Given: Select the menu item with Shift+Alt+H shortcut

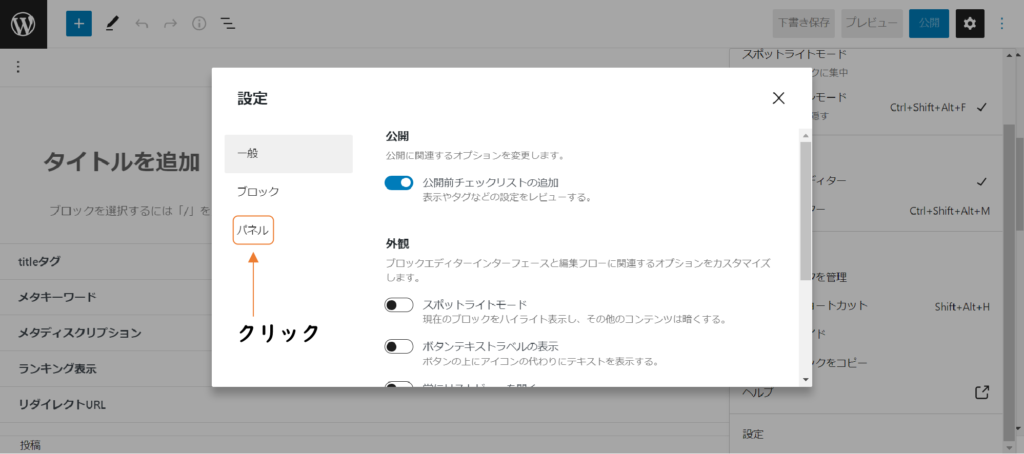Looking at the screenshot, I should point(866,306).
